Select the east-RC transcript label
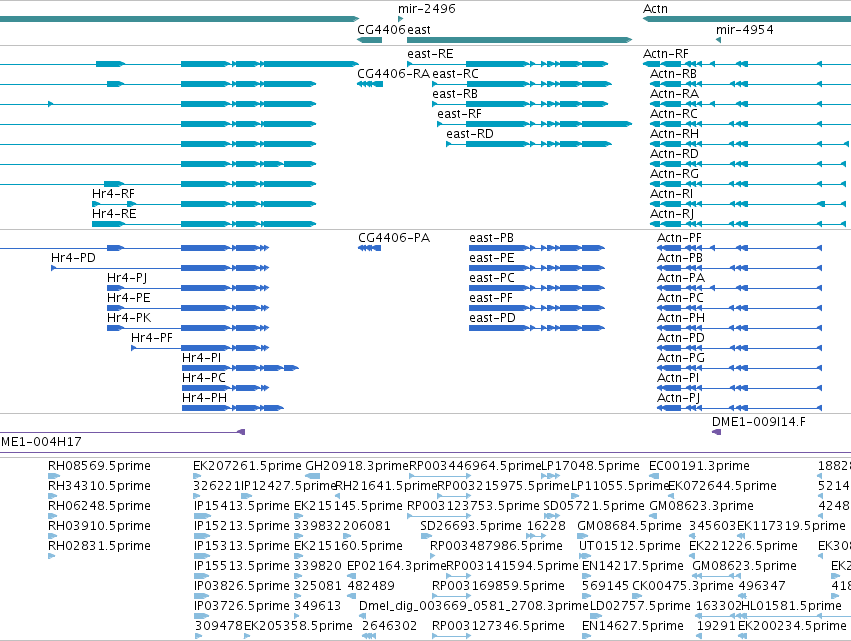This screenshot has height=641, width=851. coord(455,74)
